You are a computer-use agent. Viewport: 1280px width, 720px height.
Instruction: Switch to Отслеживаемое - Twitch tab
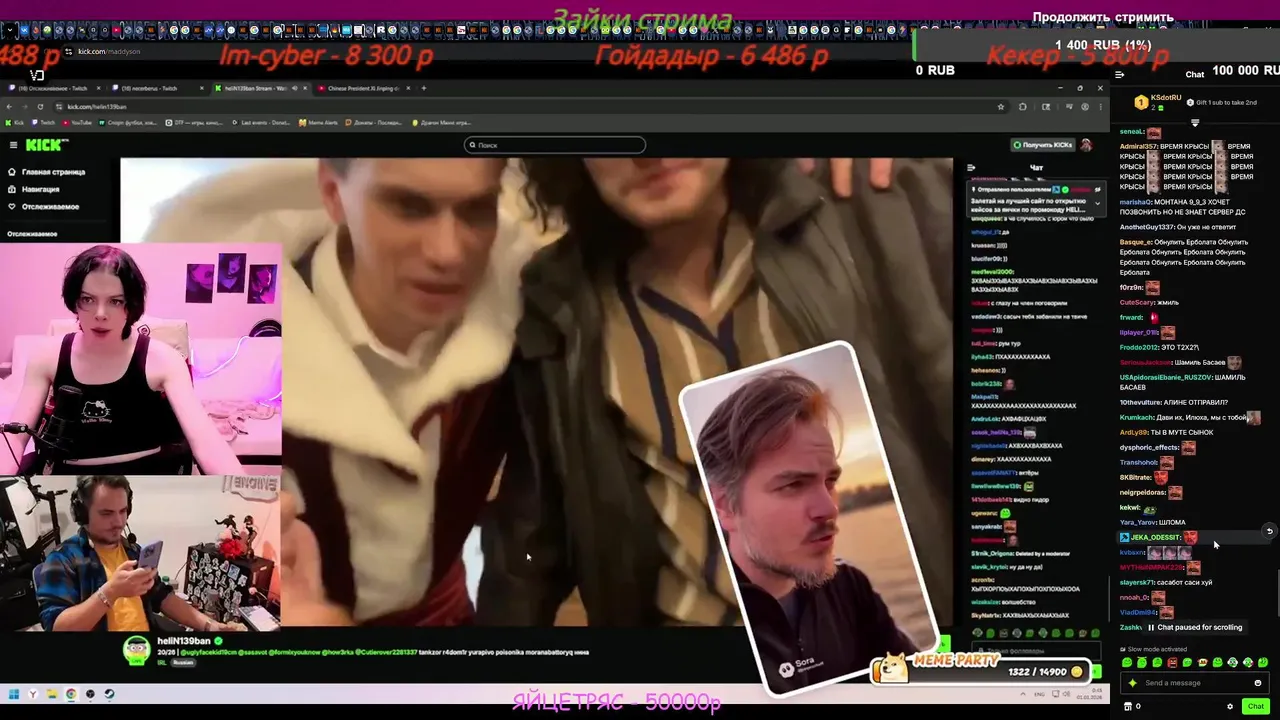click(55, 88)
